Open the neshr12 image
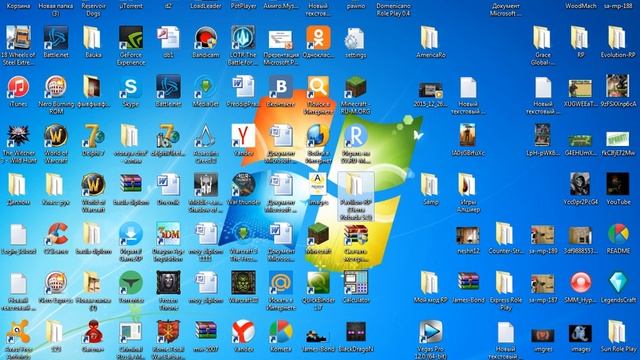This screenshot has width=640, height=360. click(468, 235)
